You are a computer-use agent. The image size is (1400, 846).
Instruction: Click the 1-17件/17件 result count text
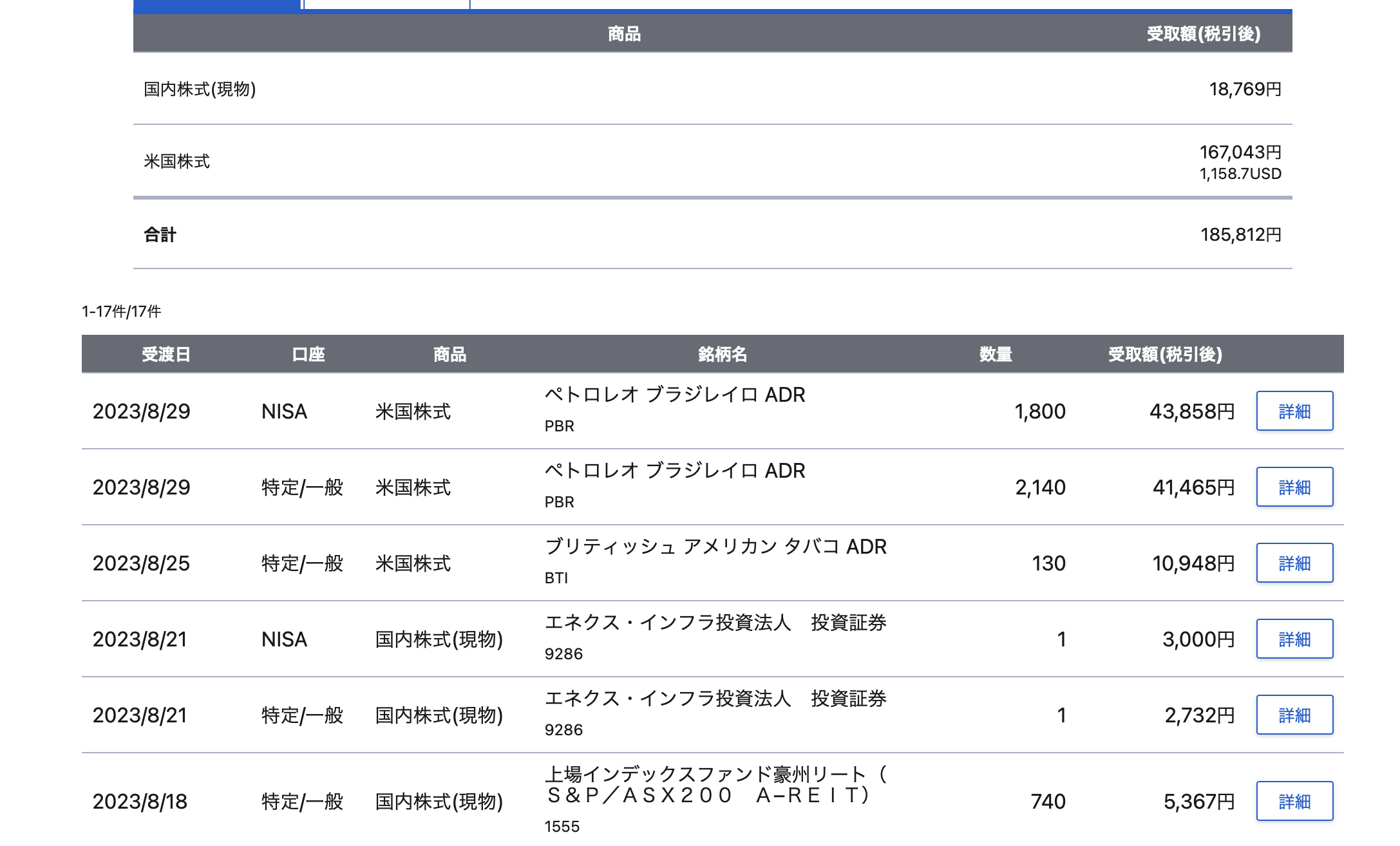coord(121,312)
